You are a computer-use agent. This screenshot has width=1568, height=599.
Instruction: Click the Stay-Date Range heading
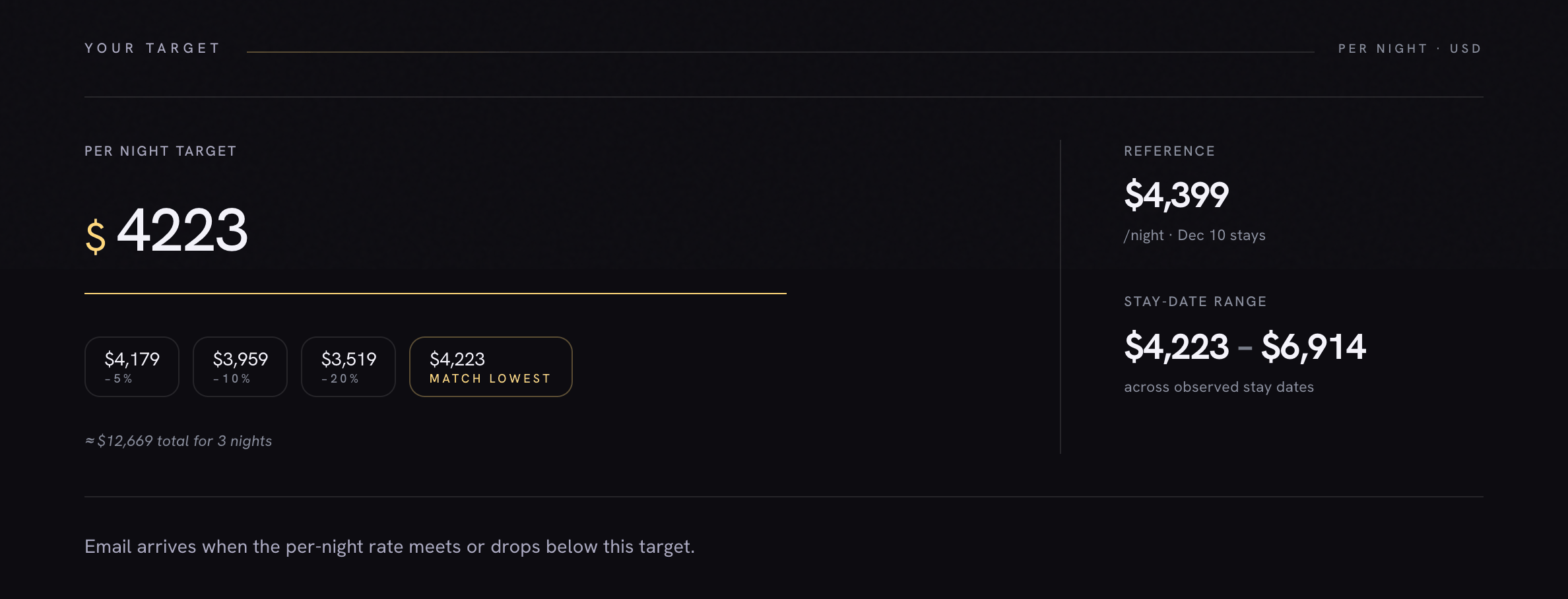[1195, 301]
